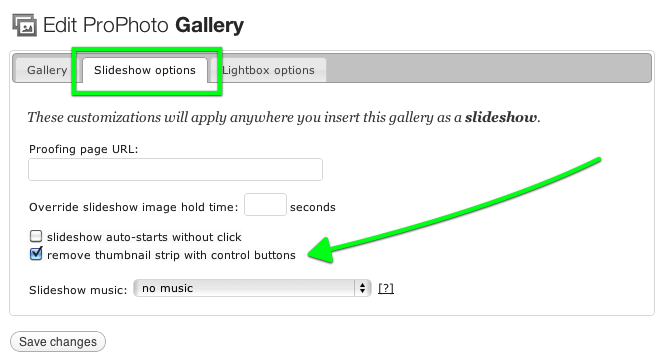Viewport: 666px width, 363px height.
Task: Switch to the Gallery tab
Action: coord(47,70)
